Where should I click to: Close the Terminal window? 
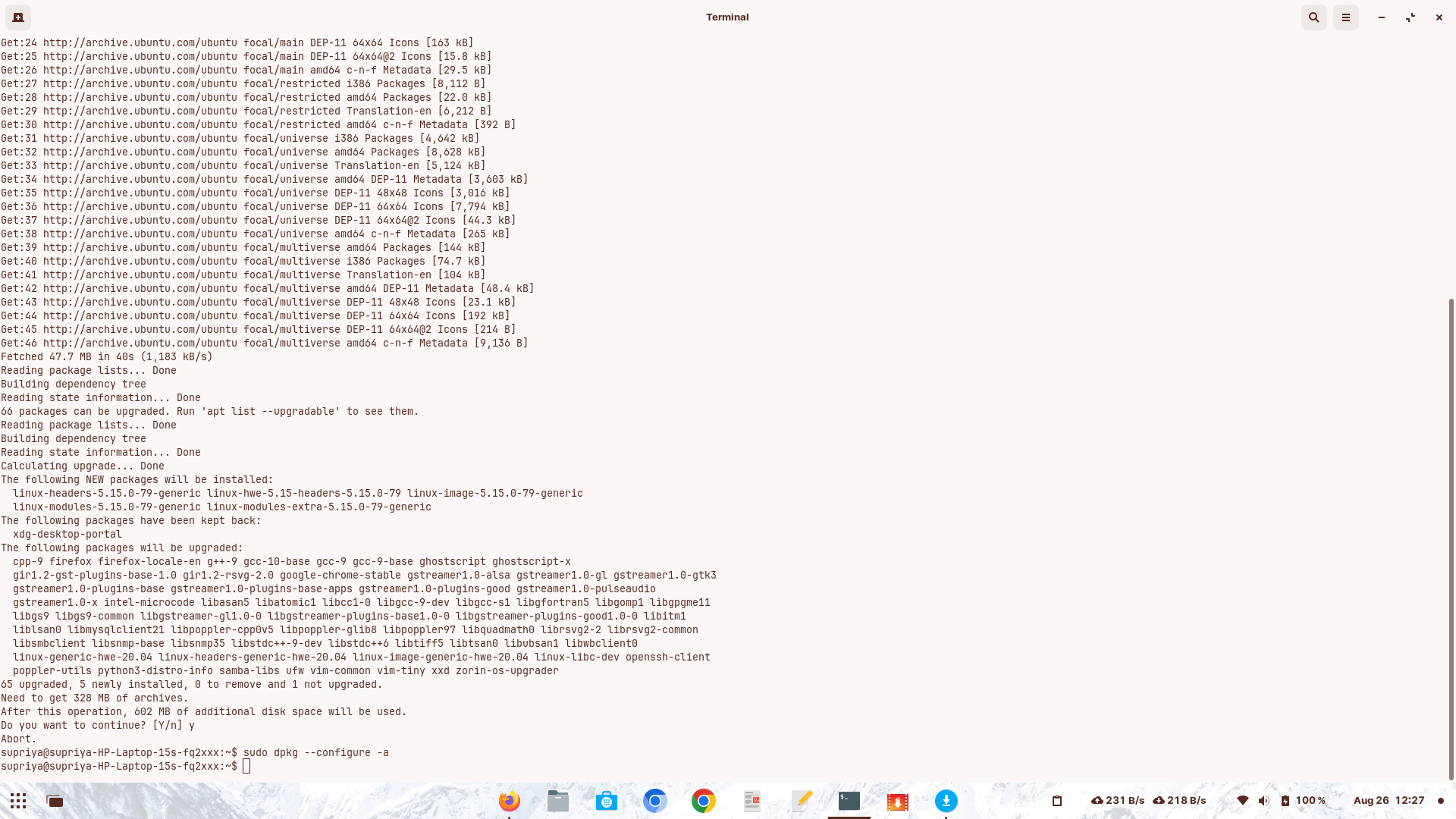(1439, 17)
